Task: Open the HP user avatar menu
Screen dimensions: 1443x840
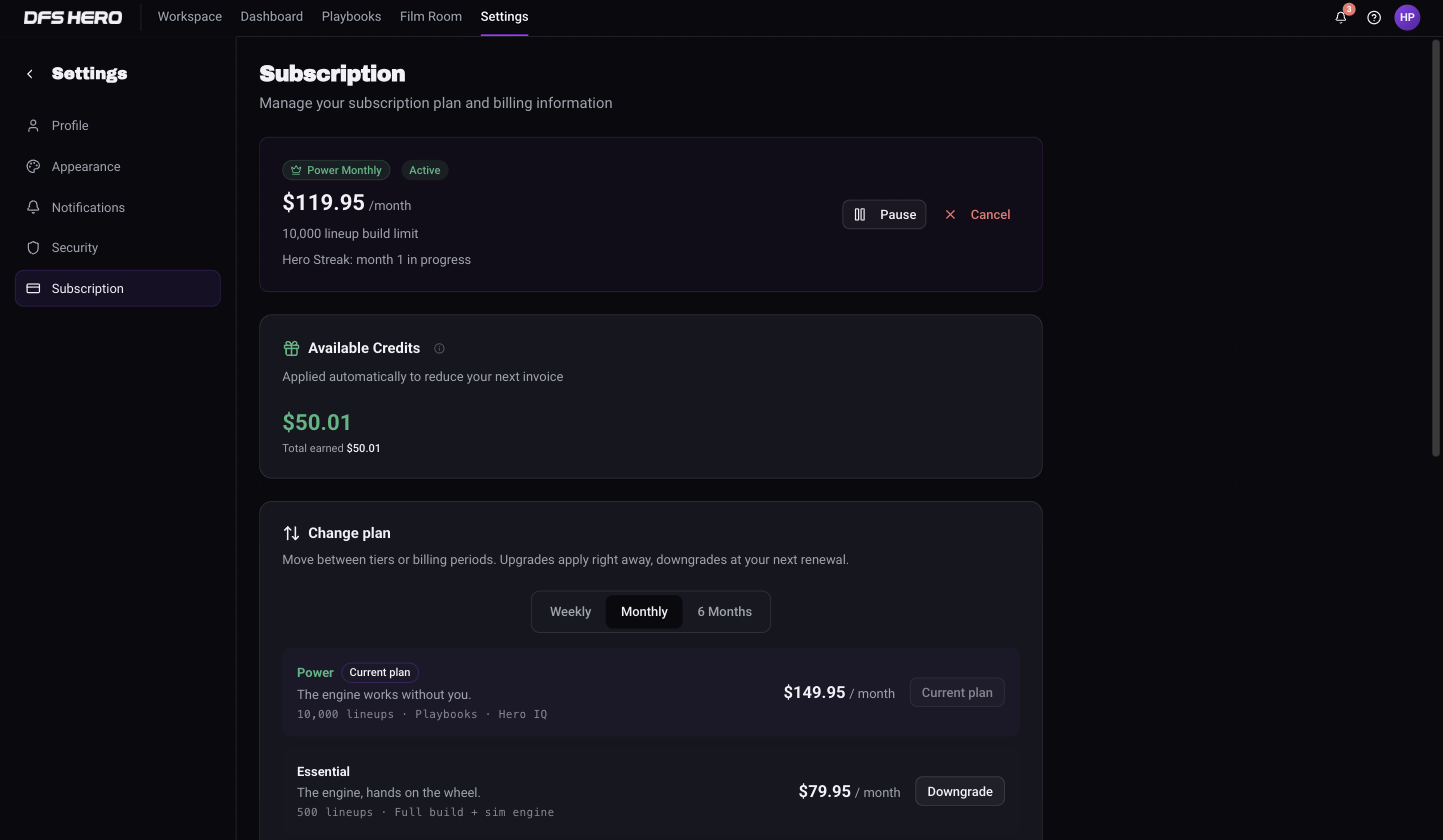Action: 1407,17
